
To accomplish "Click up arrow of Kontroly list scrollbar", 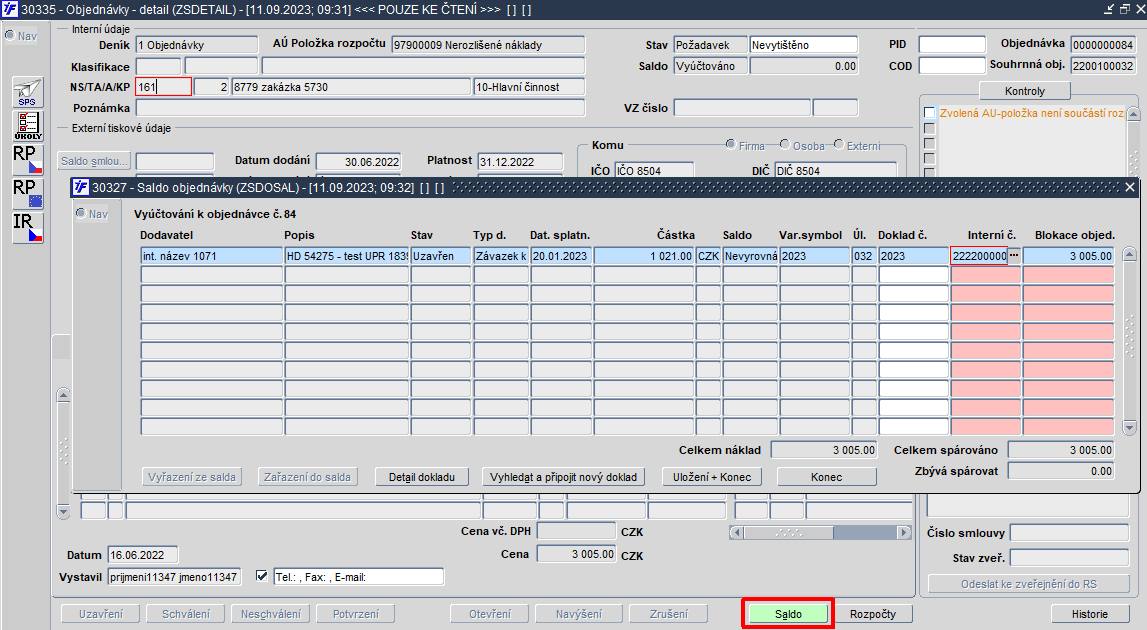I will pyautogui.click(x=1133, y=114).
